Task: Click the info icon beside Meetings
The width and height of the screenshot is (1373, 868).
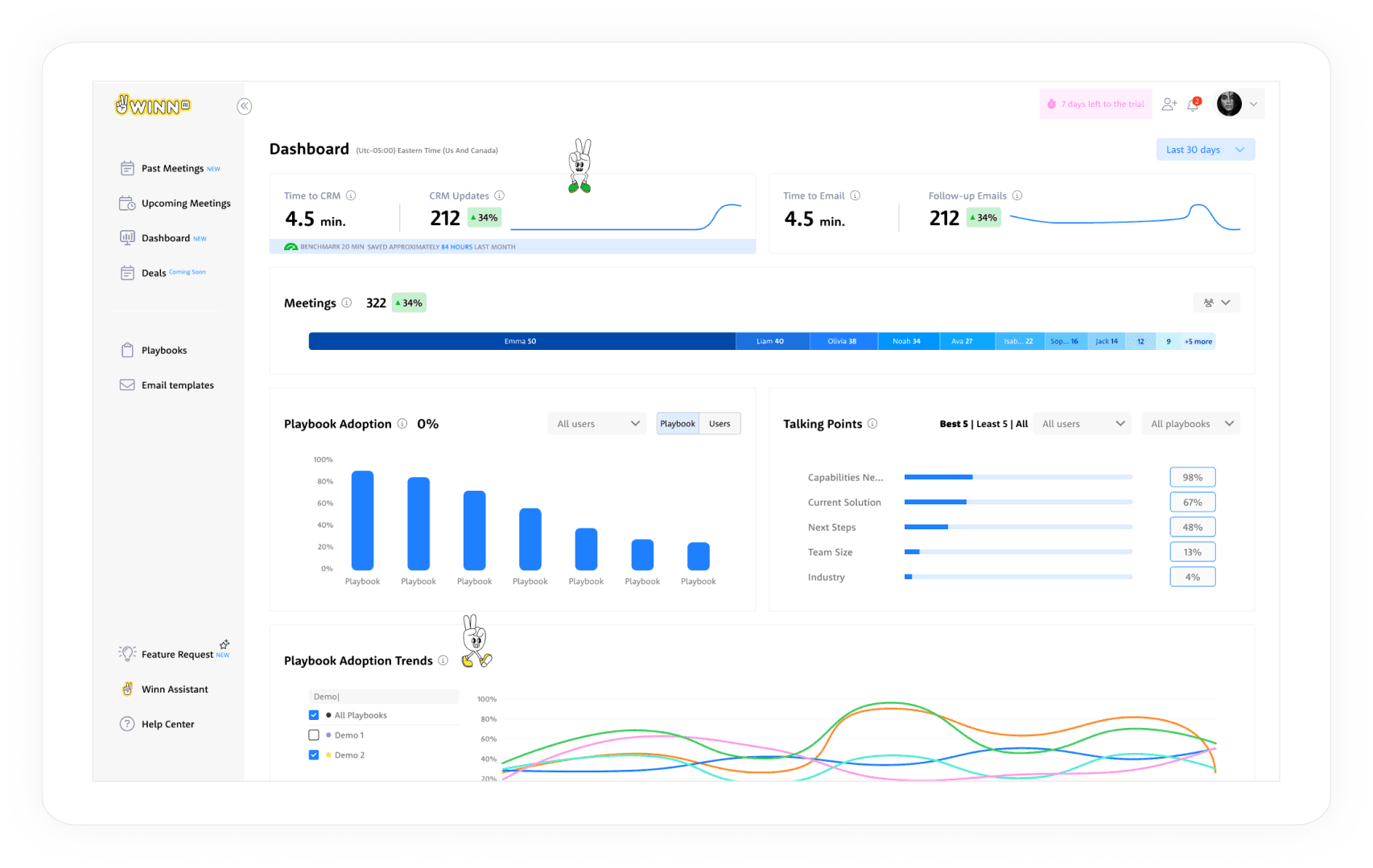Action: point(347,302)
